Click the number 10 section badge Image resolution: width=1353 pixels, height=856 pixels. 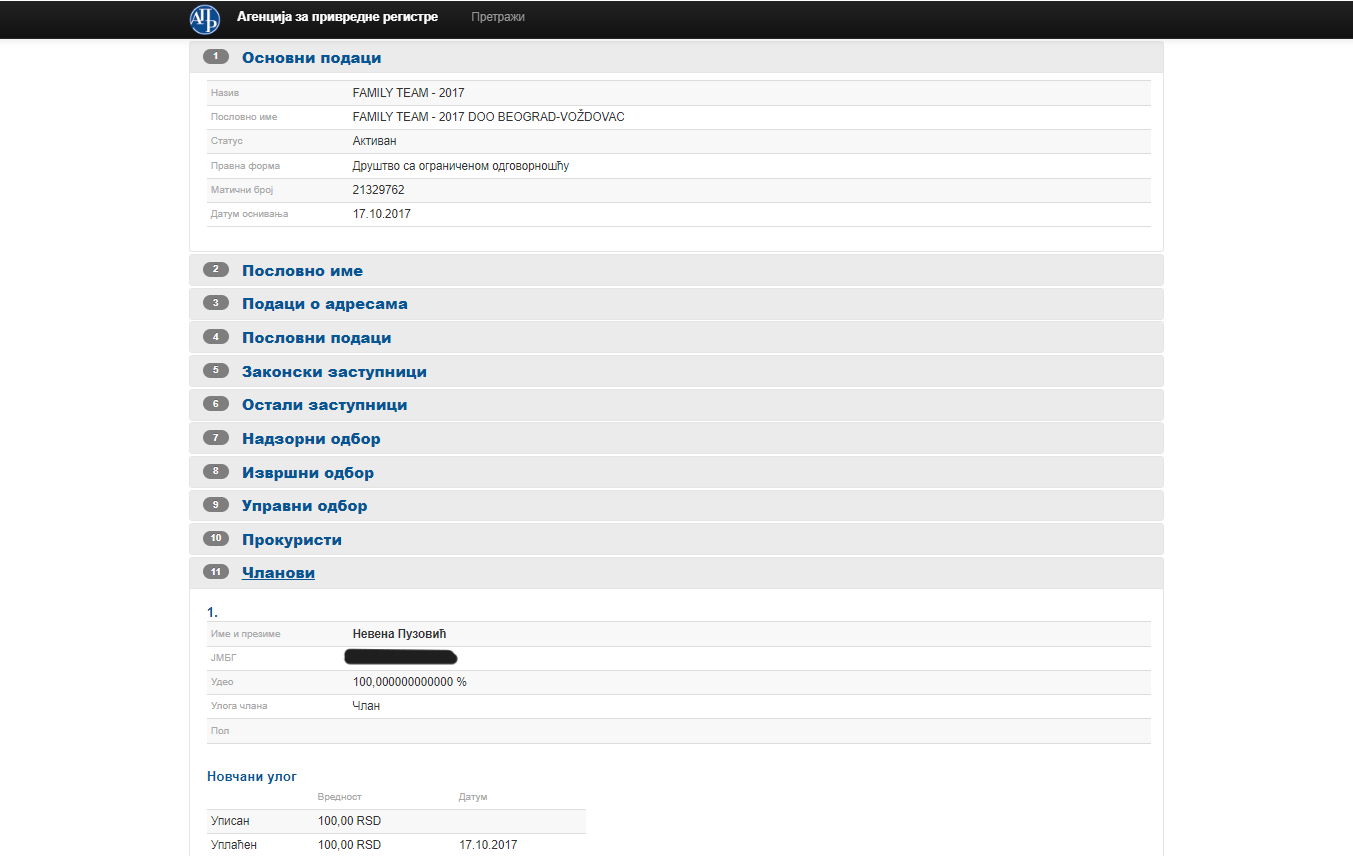[x=216, y=539]
